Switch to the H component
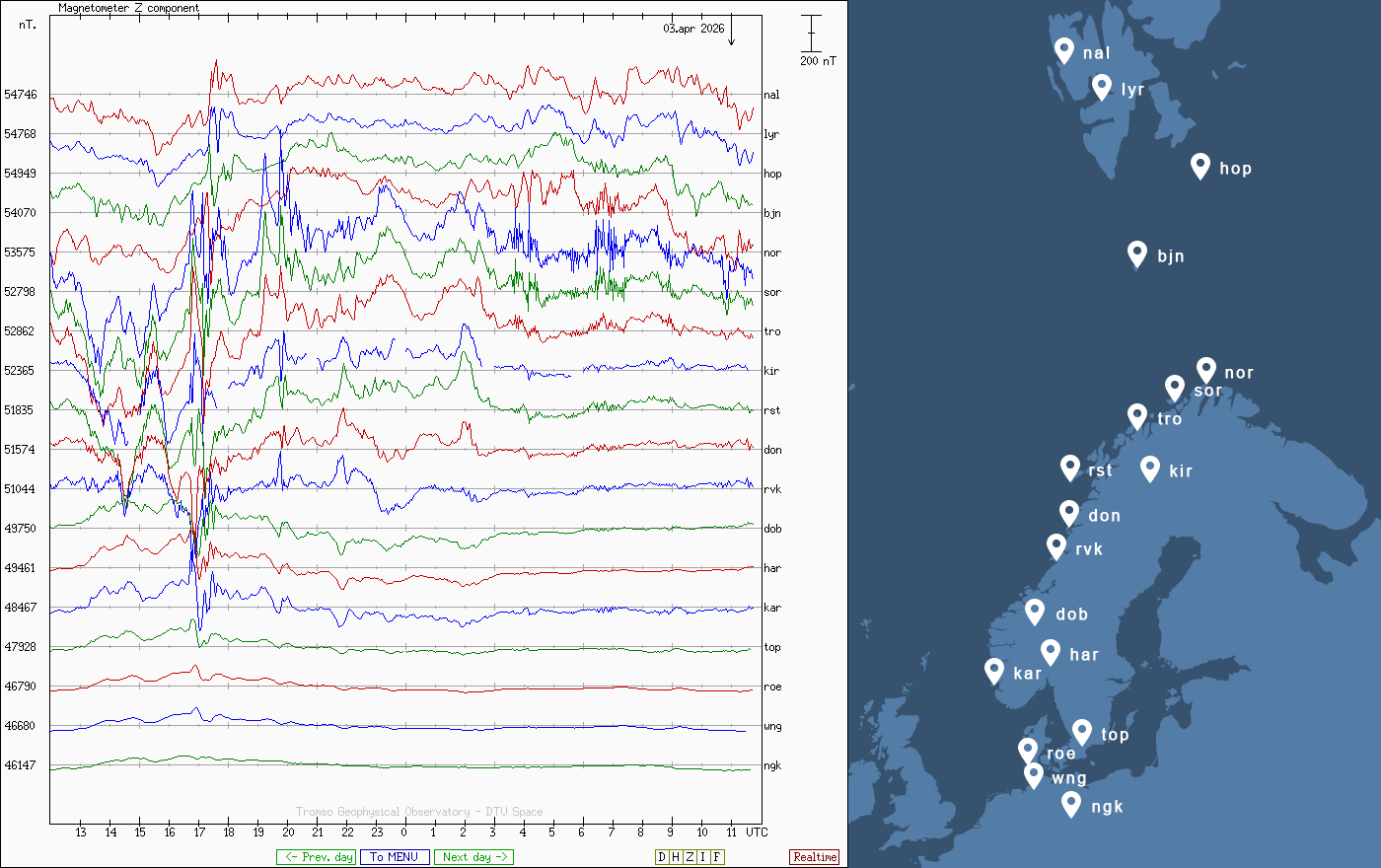 coord(676,857)
